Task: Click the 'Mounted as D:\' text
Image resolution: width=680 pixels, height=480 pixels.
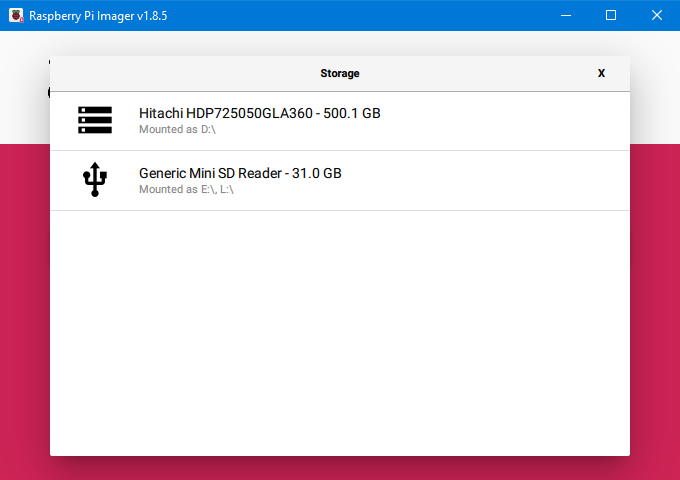Action: tap(177, 129)
